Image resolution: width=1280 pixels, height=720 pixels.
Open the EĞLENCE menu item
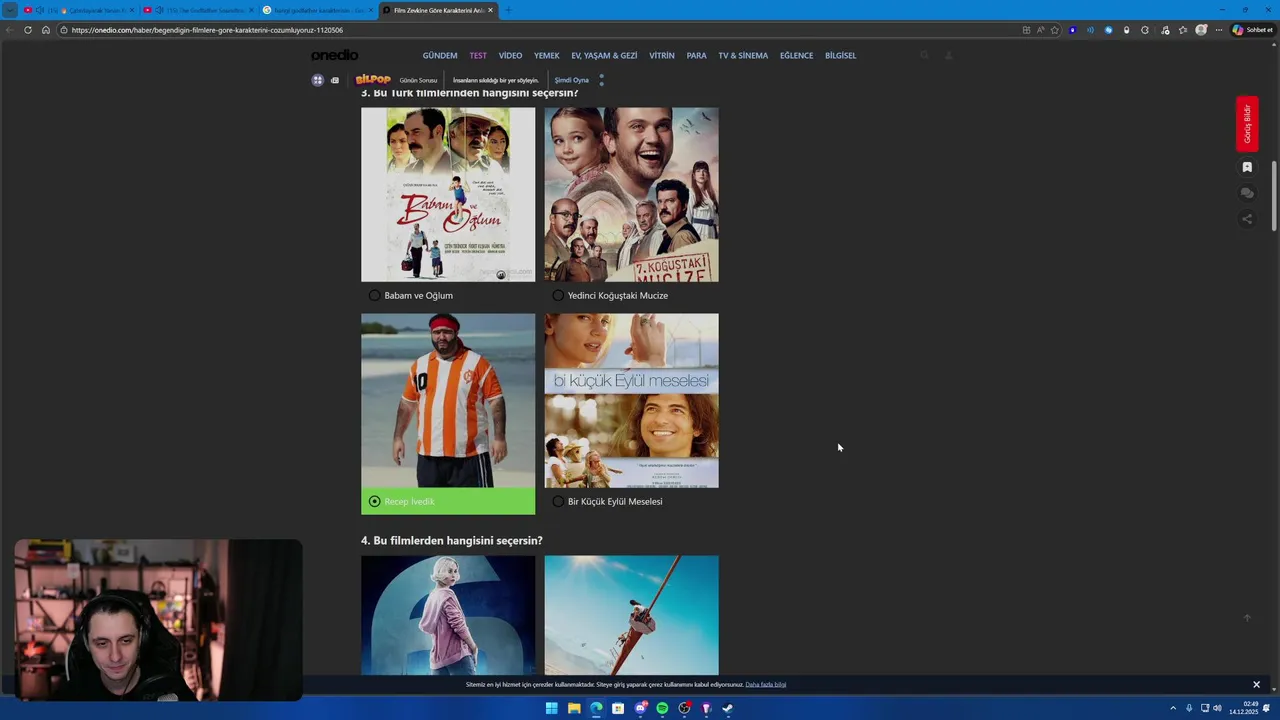(x=796, y=56)
